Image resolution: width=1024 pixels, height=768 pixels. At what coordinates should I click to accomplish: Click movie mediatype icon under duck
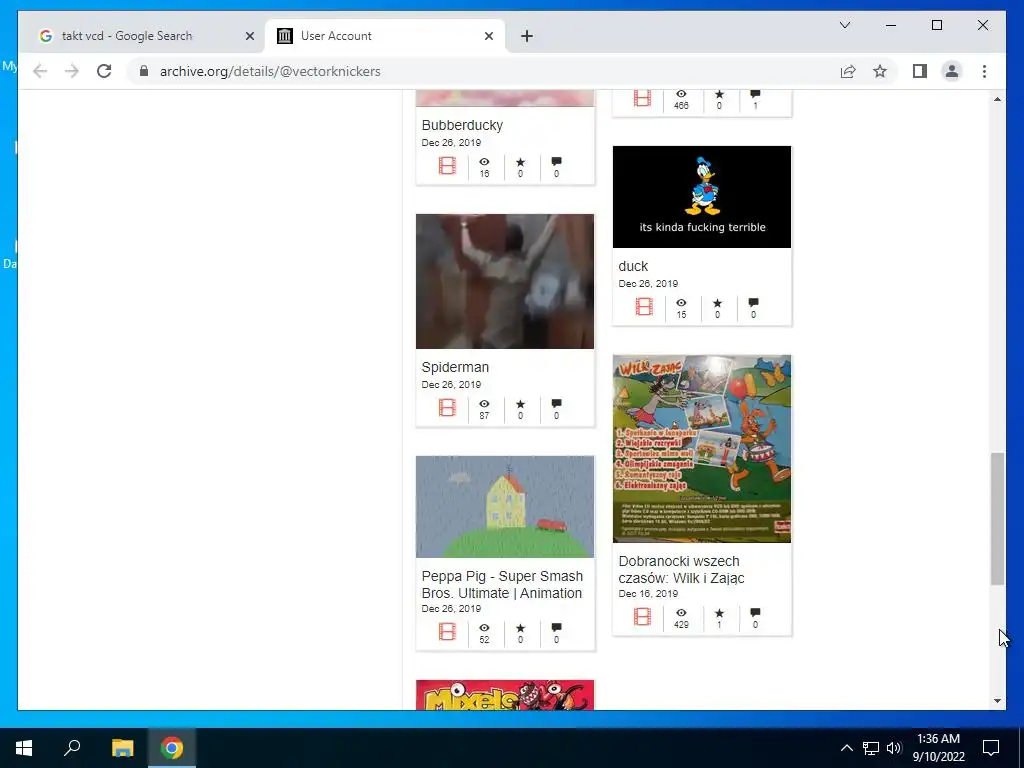[x=644, y=307]
